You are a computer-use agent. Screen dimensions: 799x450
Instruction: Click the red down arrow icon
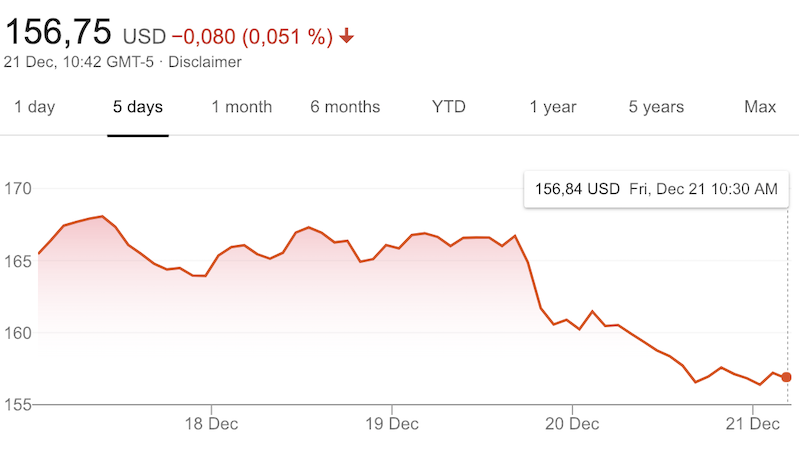347,37
